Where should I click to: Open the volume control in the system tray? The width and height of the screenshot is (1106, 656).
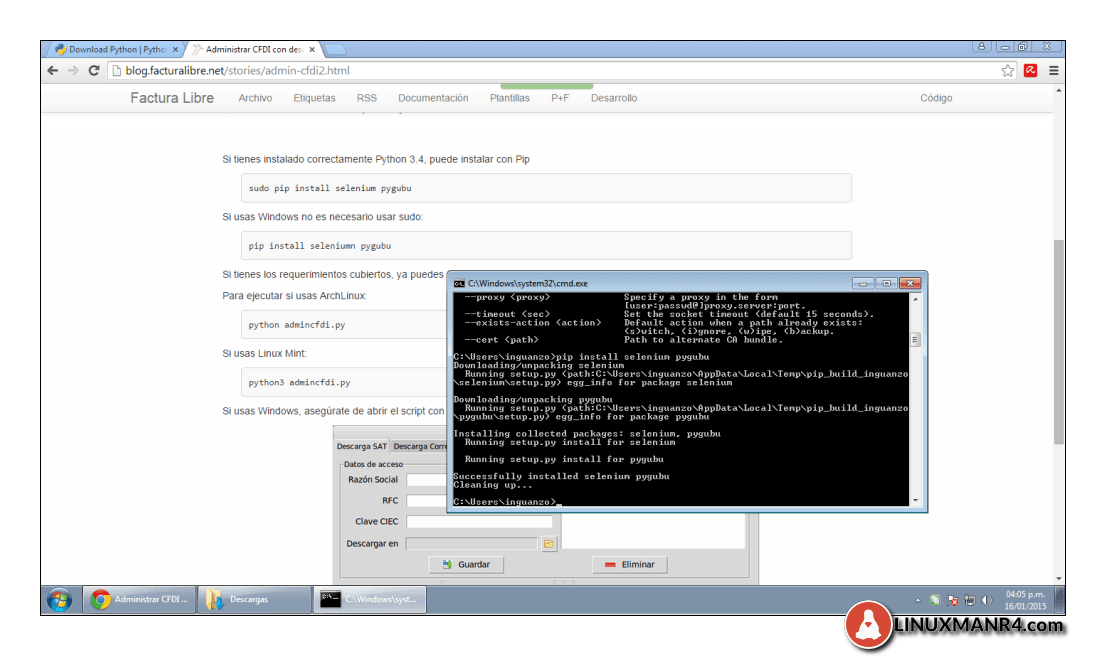pos(987,599)
